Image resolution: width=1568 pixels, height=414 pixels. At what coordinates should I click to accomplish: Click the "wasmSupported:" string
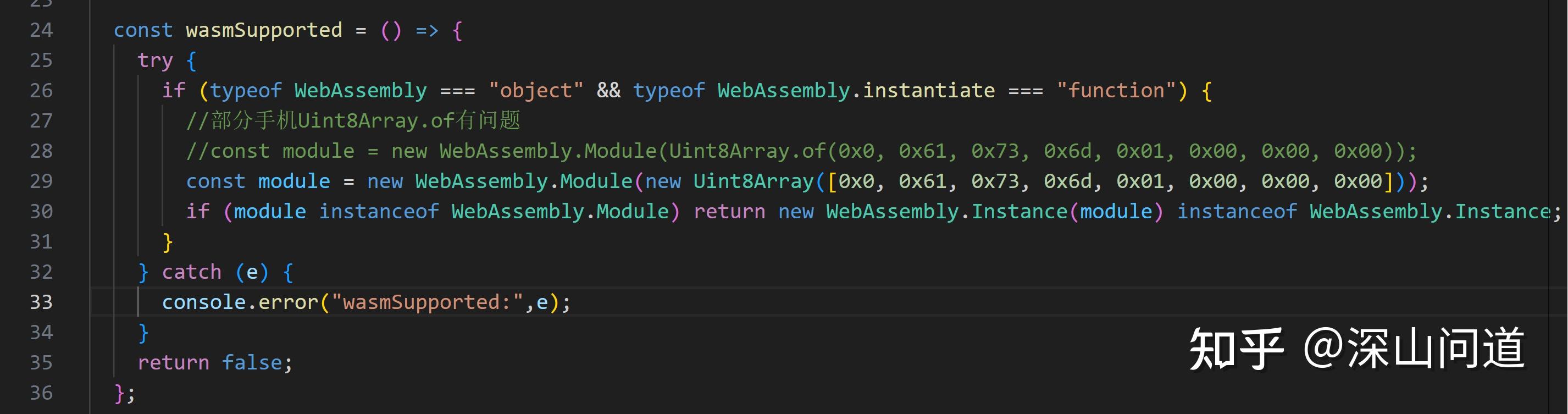[427, 302]
